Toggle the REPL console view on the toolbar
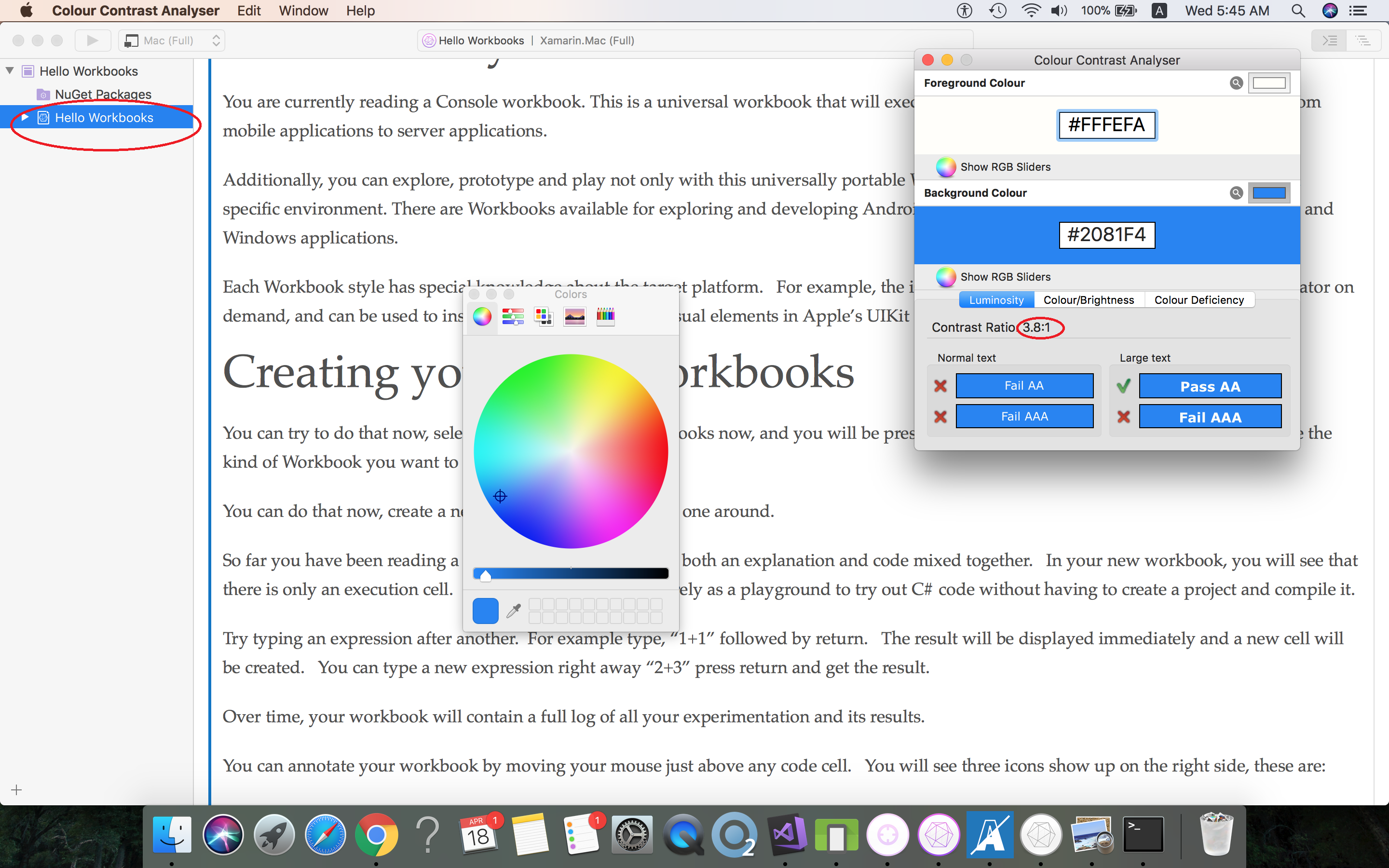Image resolution: width=1389 pixels, height=868 pixels. (1330, 40)
